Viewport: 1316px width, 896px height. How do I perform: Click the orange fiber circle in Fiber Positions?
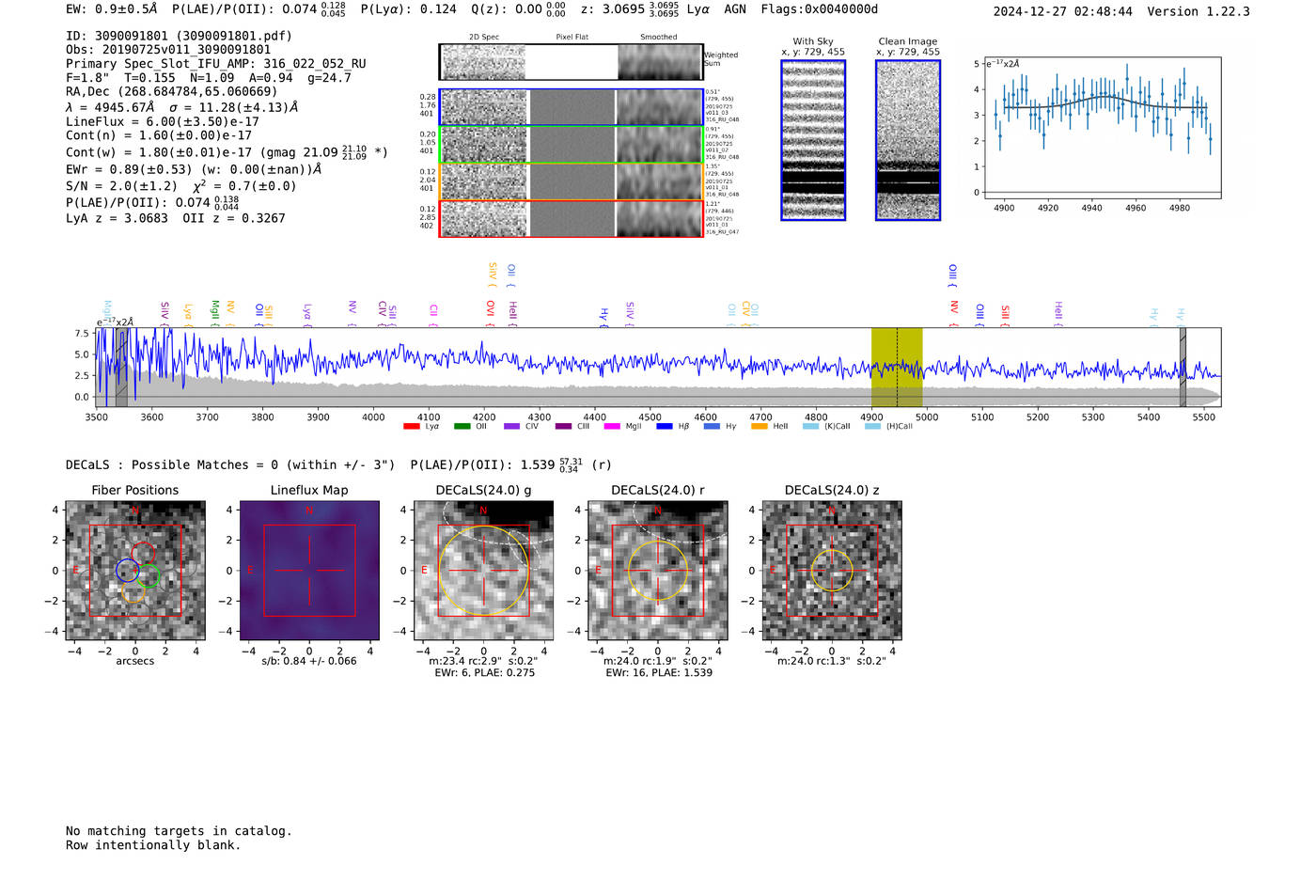133,591
